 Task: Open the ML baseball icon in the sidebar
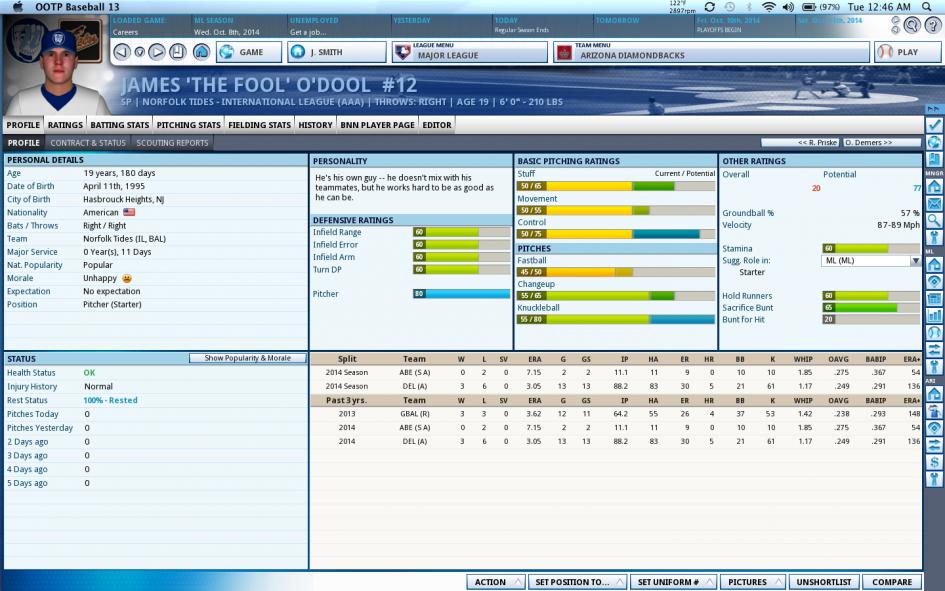[x=934, y=332]
